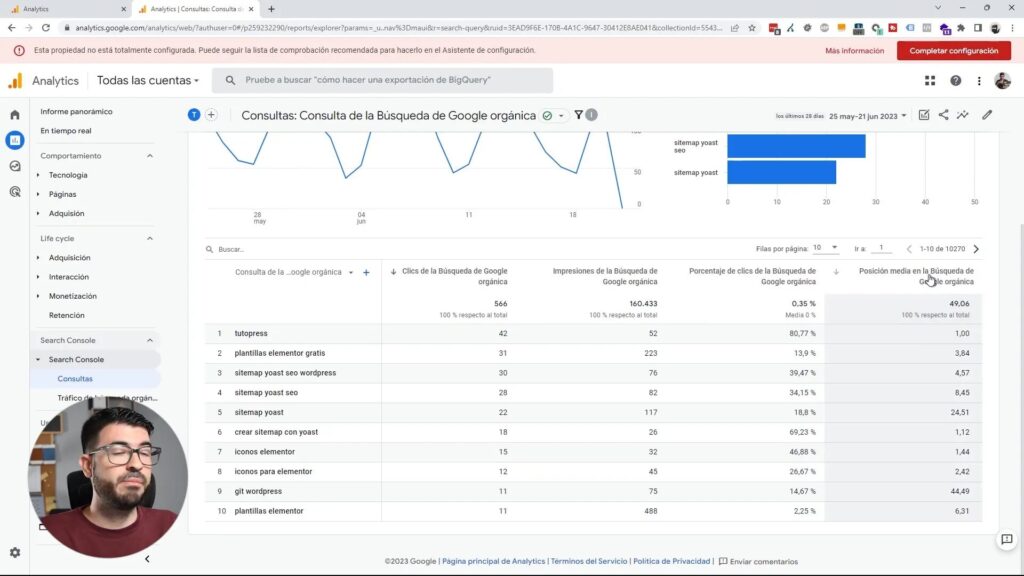Open the rows per page dropdown

(x=825, y=248)
